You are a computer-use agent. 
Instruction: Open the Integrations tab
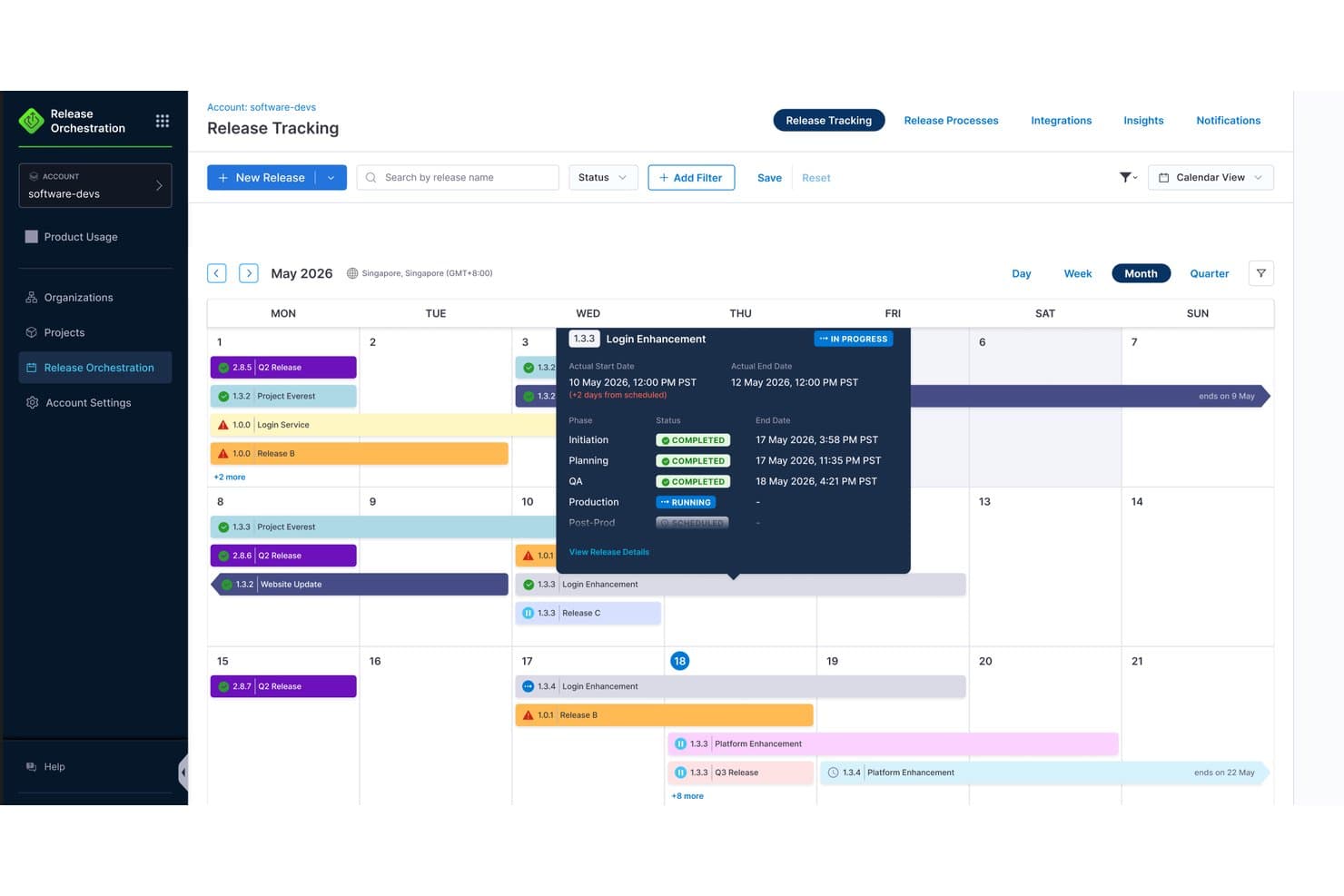pos(1062,121)
